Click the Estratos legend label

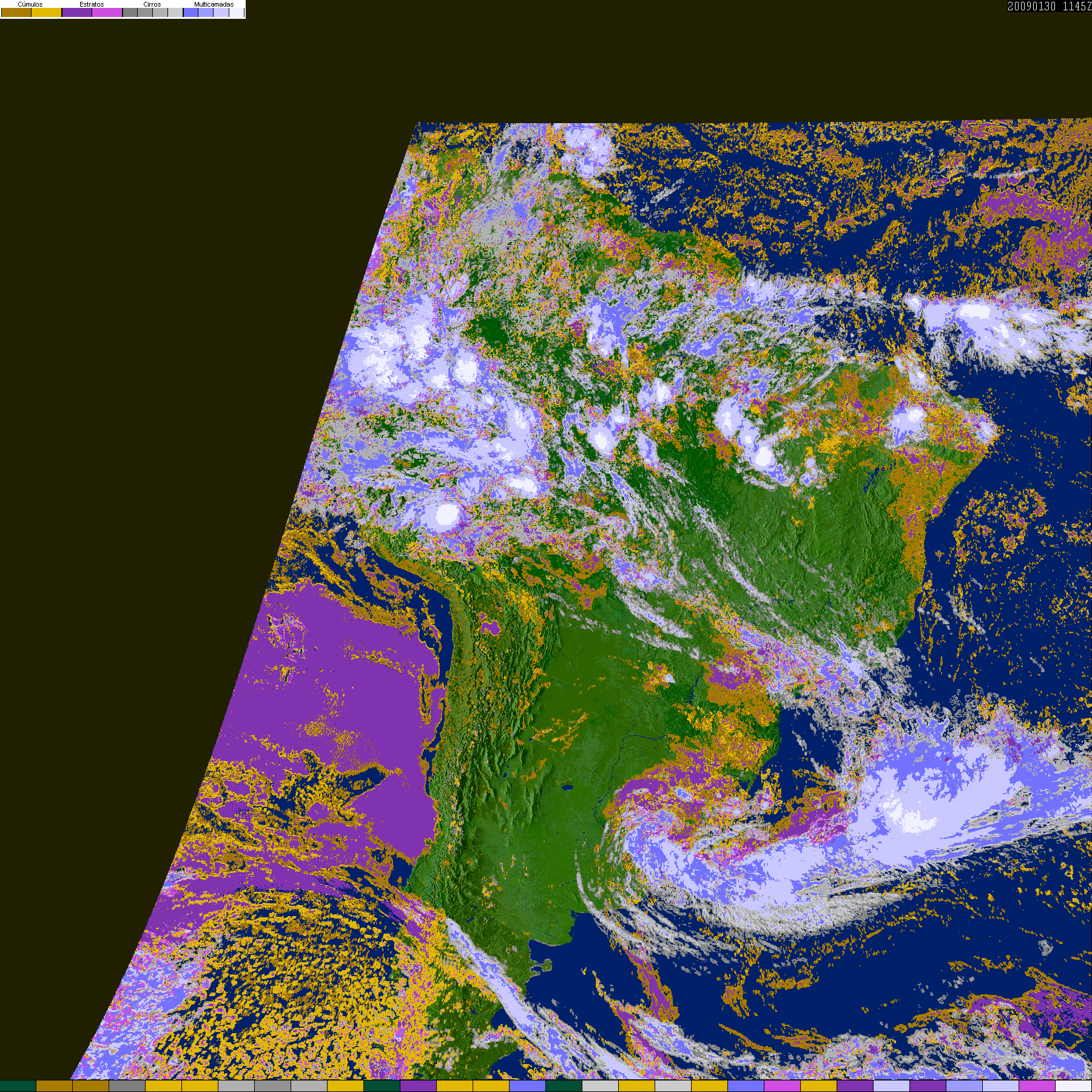[92, 4]
